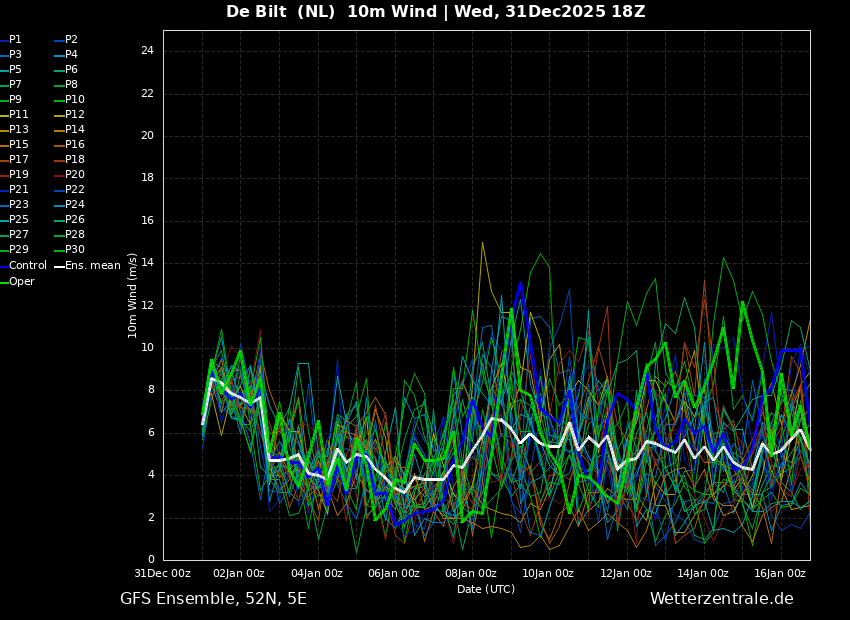Click the P1 legend entry
The height and width of the screenshot is (620, 850).
[11, 40]
